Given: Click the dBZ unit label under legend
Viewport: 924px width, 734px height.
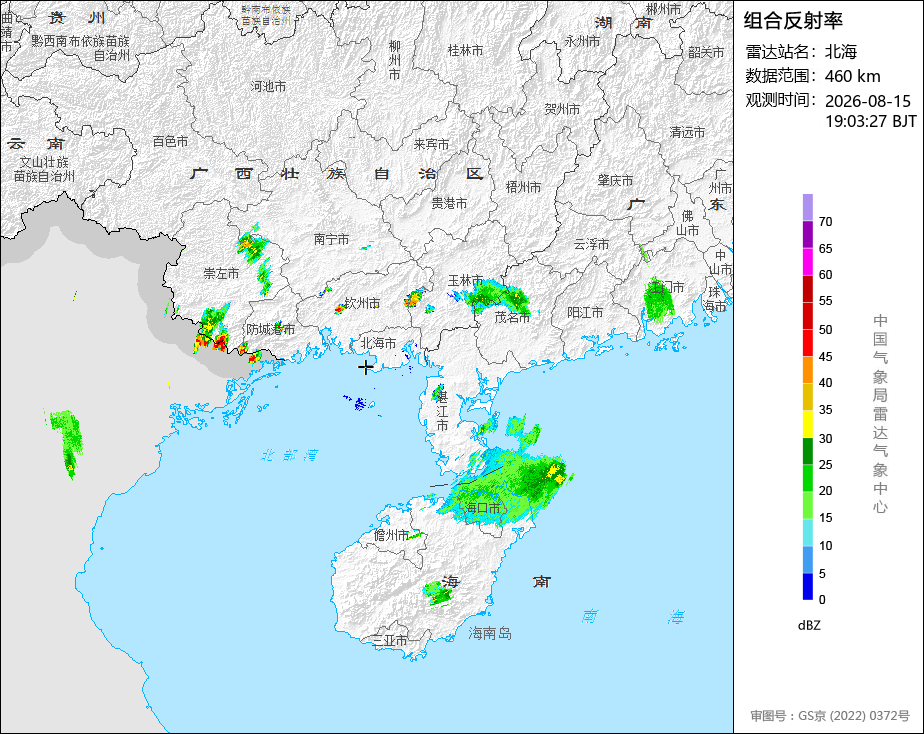Looking at the screenshot, I should coord(808,625).
